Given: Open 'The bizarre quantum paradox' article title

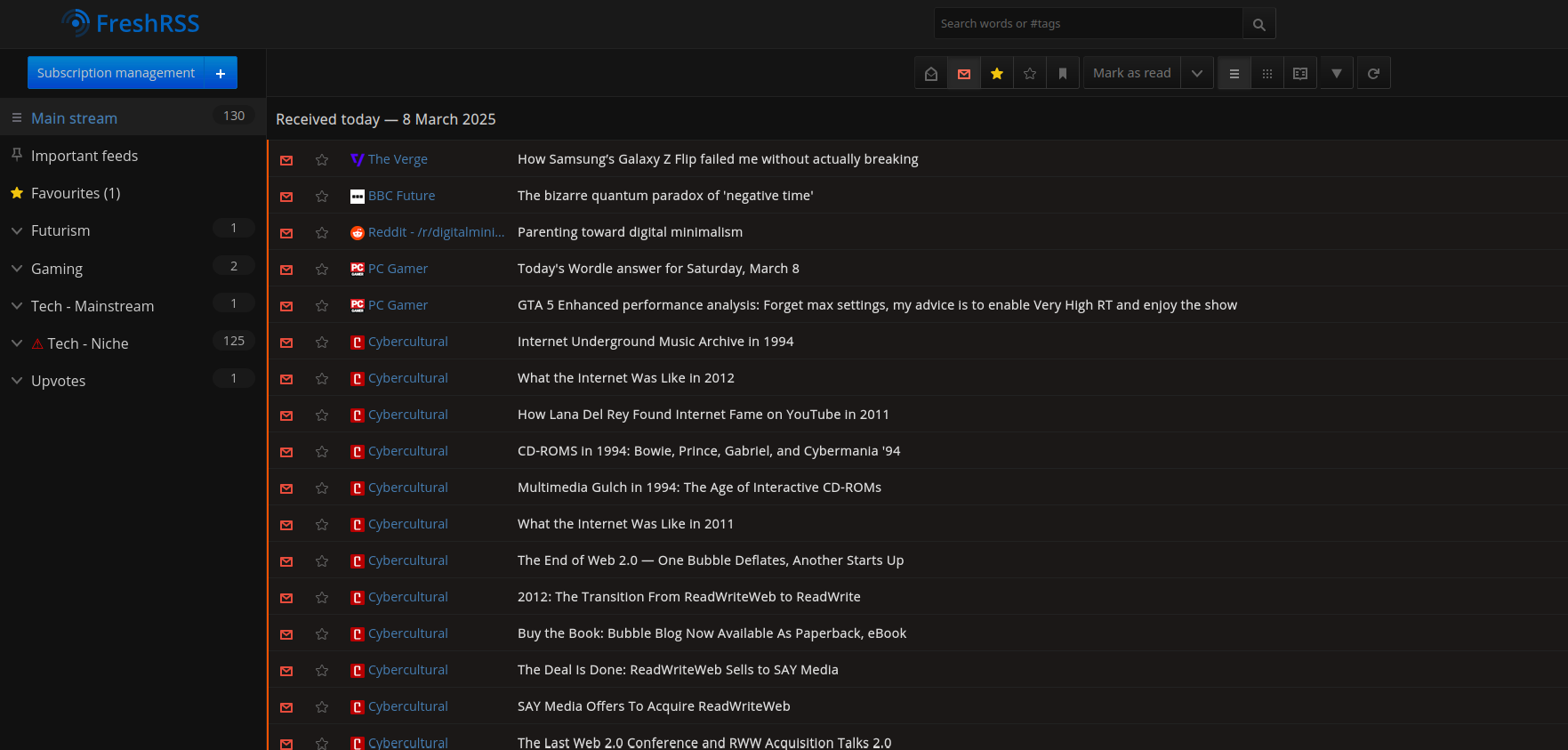Looking at the screenshot, I should [x=665, y=196].
